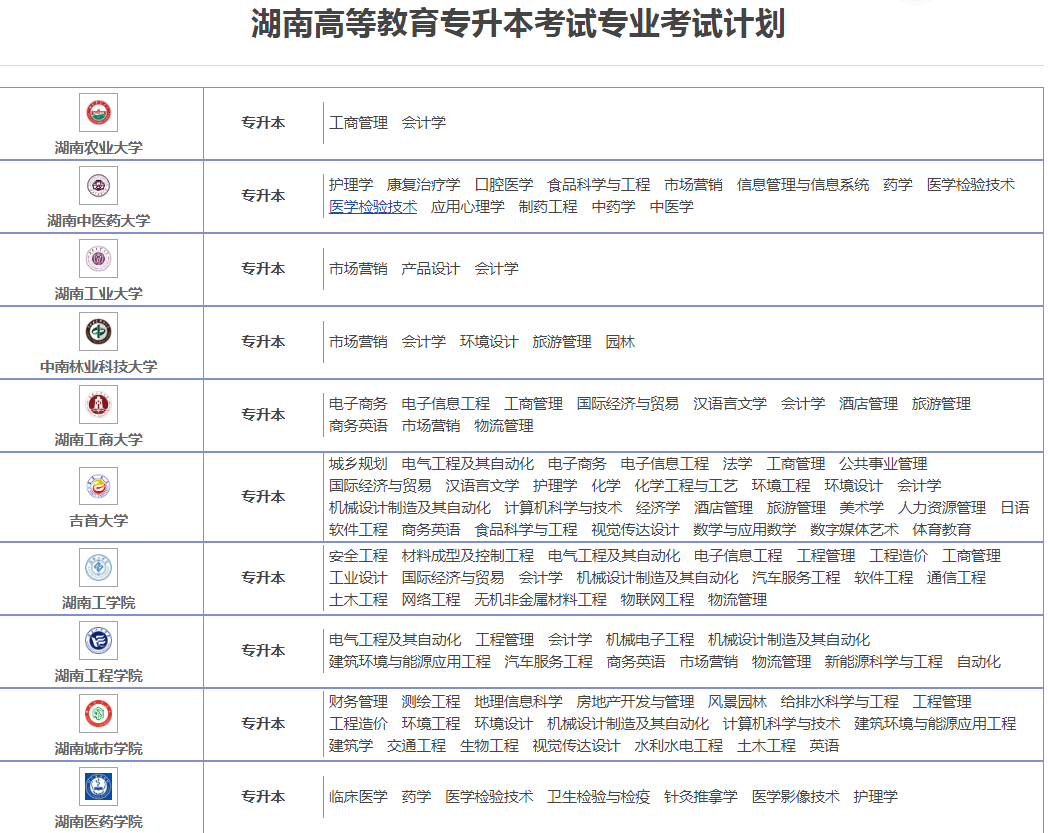Open 临床医学 major link
The height and width of the screenshot is (833, 1048).
[358, 797]
